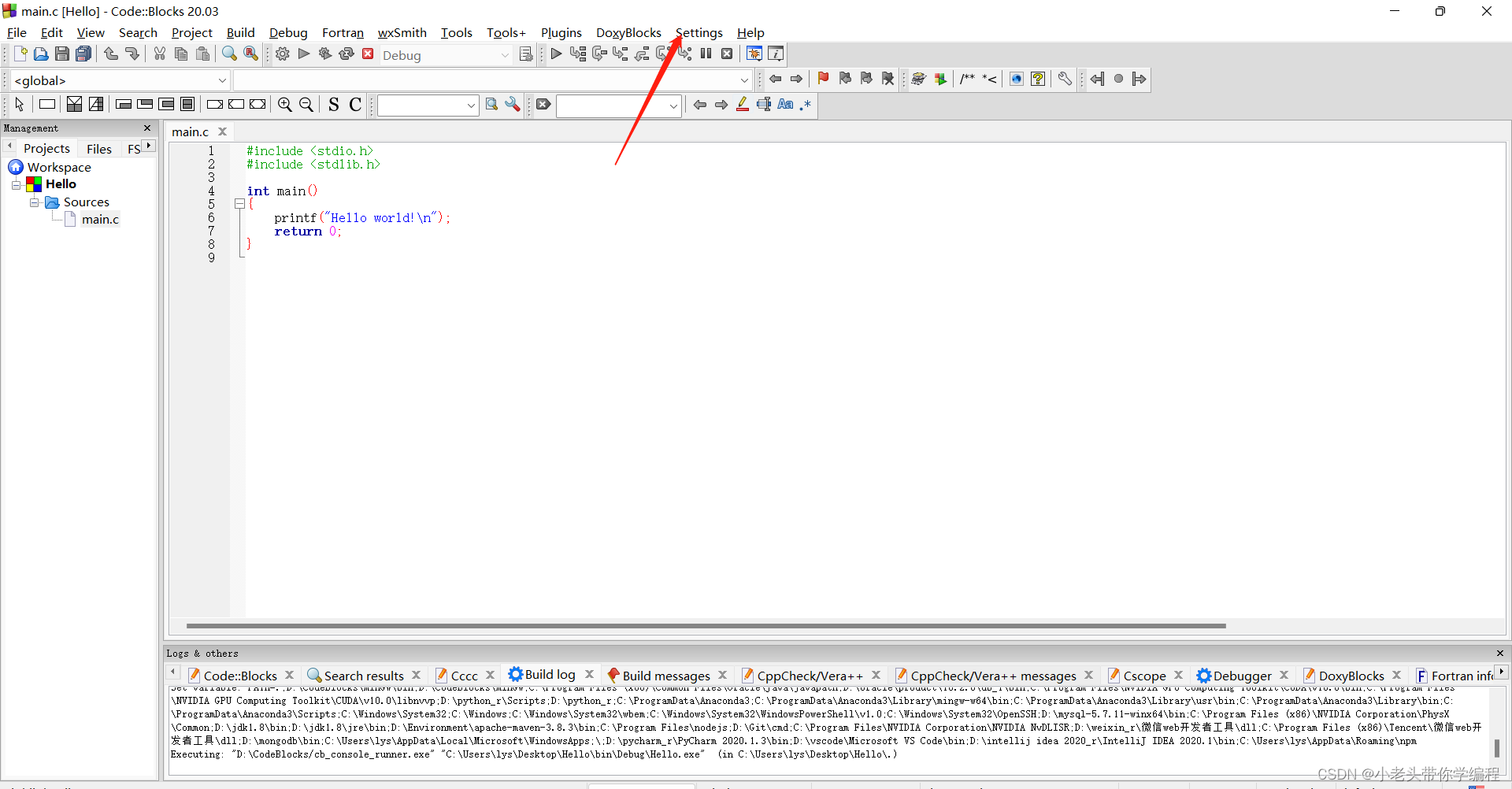This screenshot has height=789, width=1512.
Task: Click the Run doxywizard icon
Action: [918, 79]
